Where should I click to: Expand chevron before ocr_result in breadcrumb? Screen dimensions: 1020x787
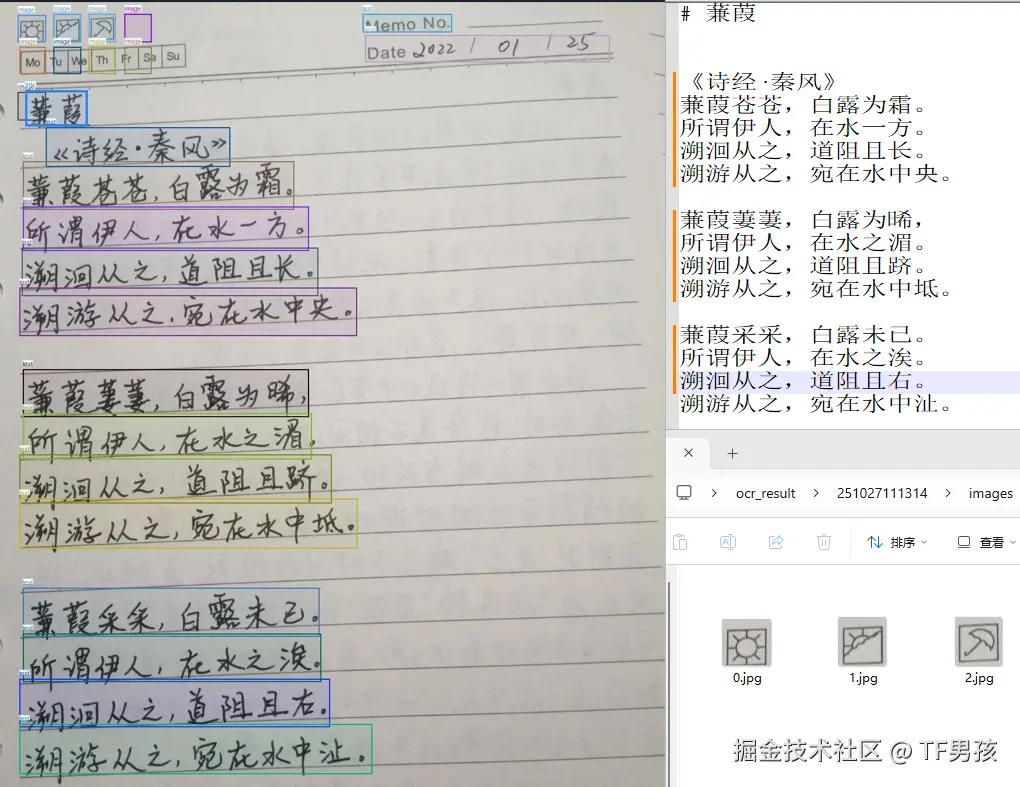click(714, 493)
